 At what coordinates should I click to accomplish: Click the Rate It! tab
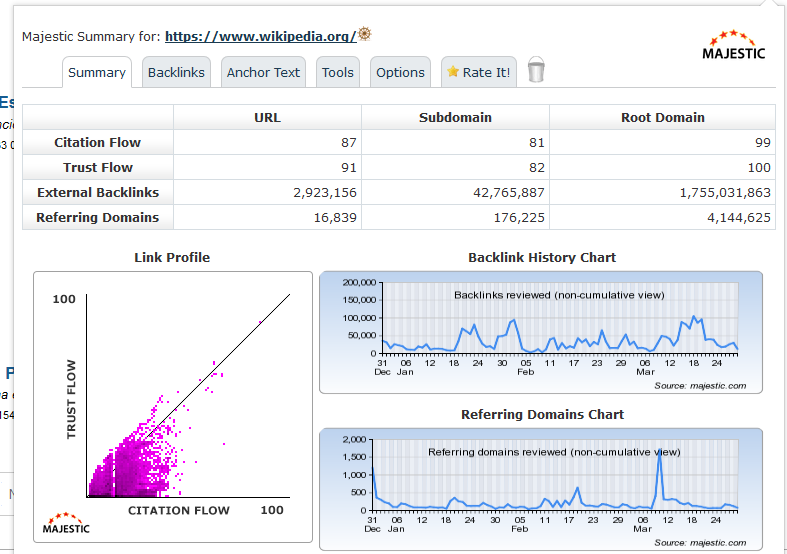pyautogui.click(x=479, y=72)
